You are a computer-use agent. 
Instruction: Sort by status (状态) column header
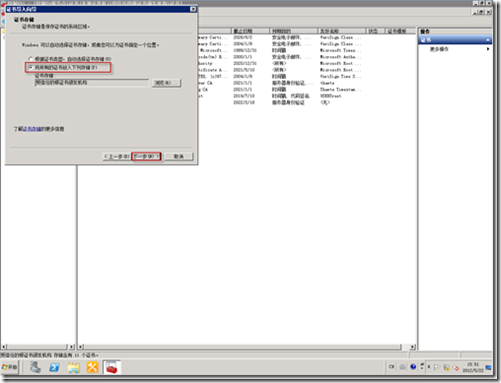click(x=376, y=31)
